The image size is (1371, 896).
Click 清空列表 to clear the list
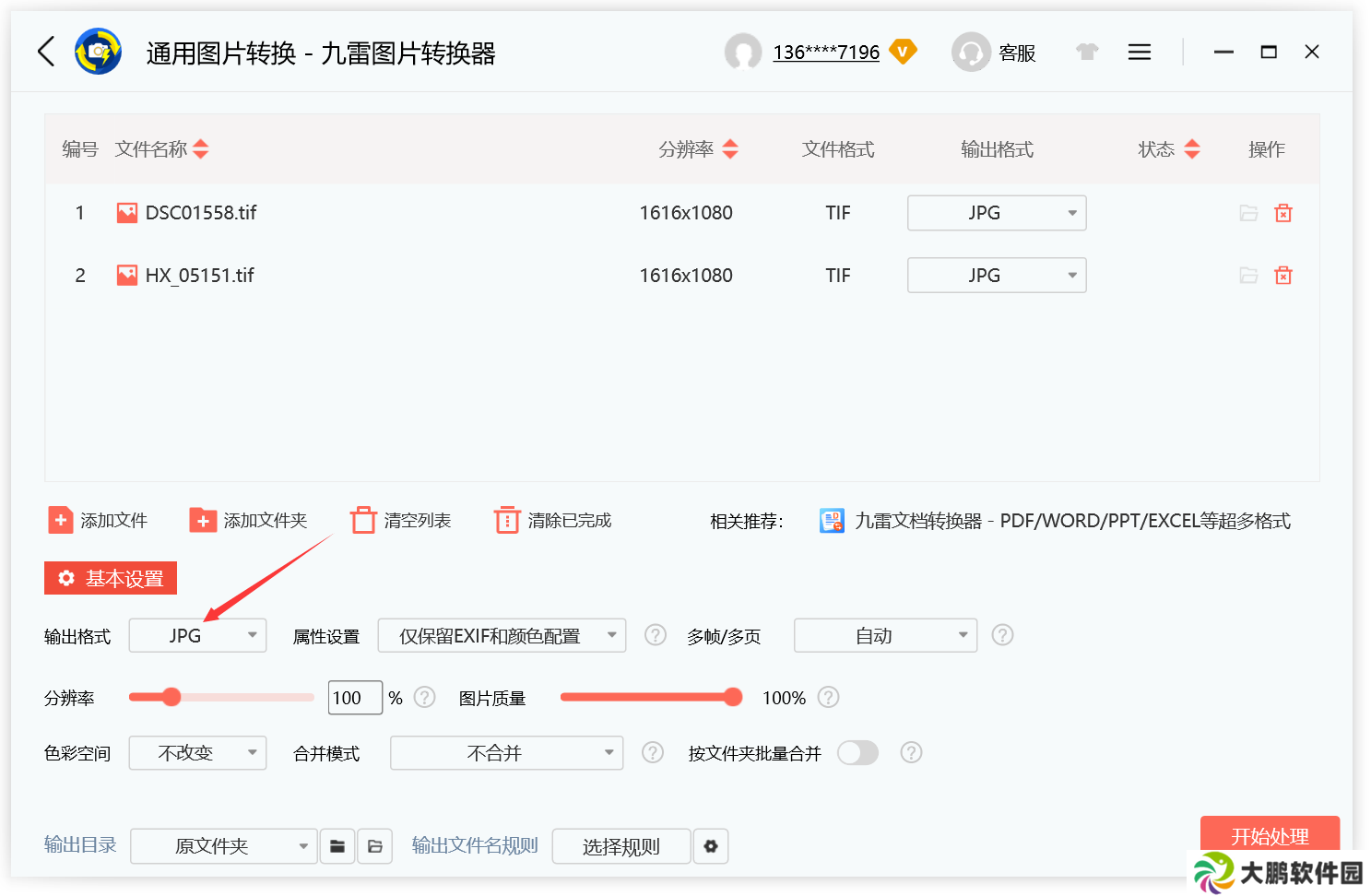(401, 521)
